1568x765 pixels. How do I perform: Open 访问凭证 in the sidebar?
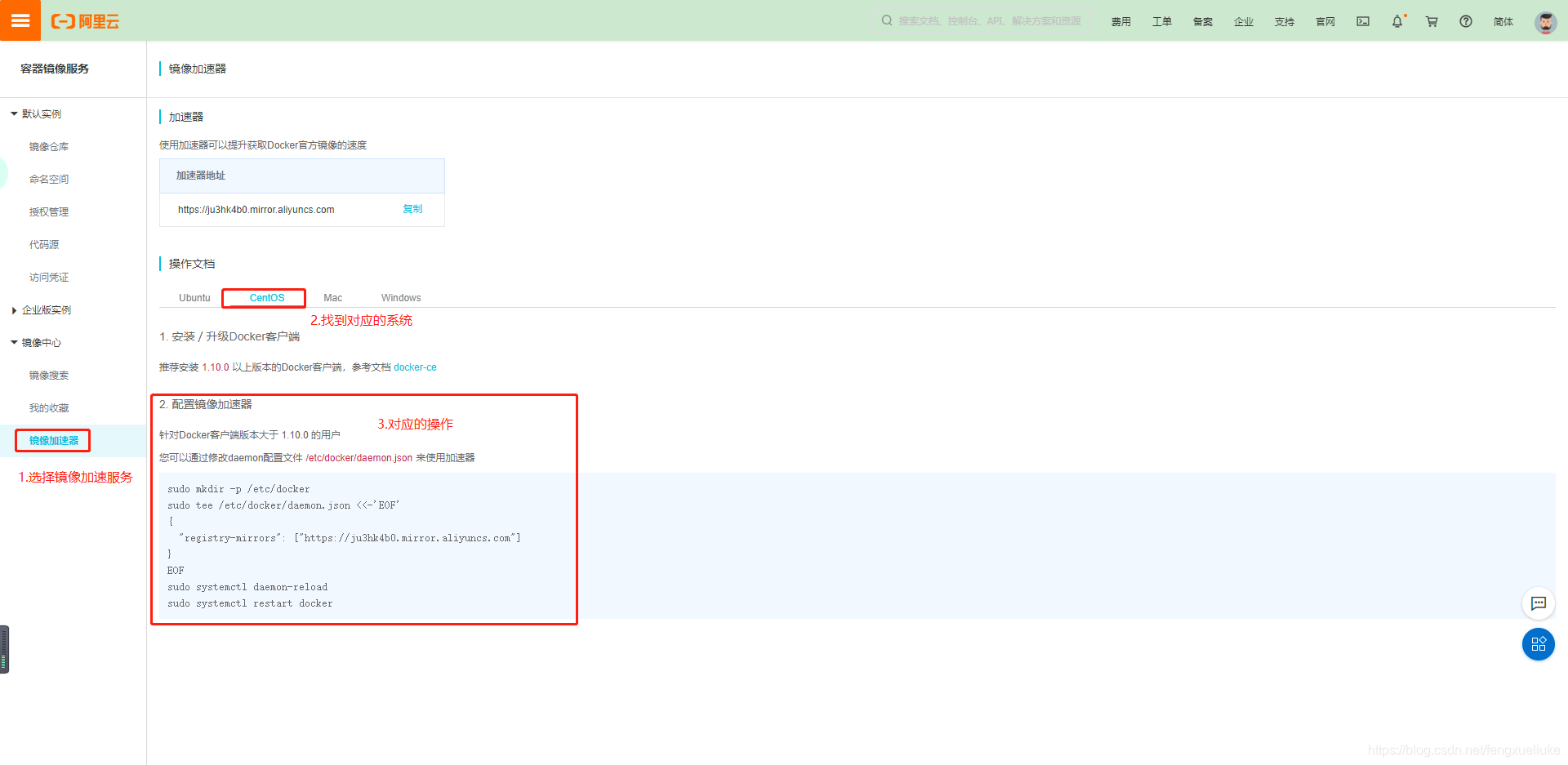49,278
